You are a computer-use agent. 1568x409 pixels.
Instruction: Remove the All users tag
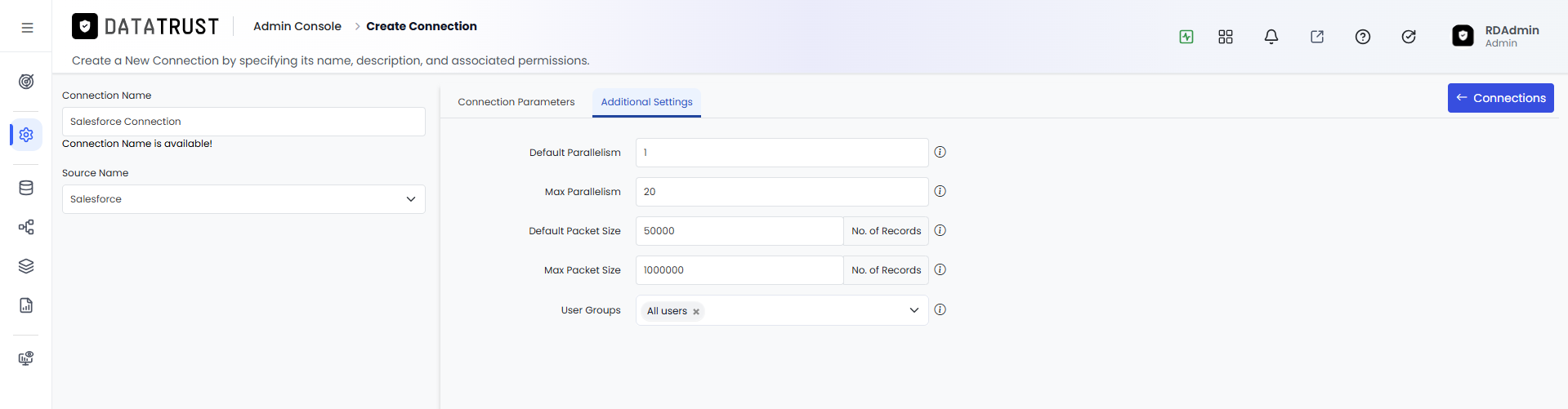[x=696, y=312]
